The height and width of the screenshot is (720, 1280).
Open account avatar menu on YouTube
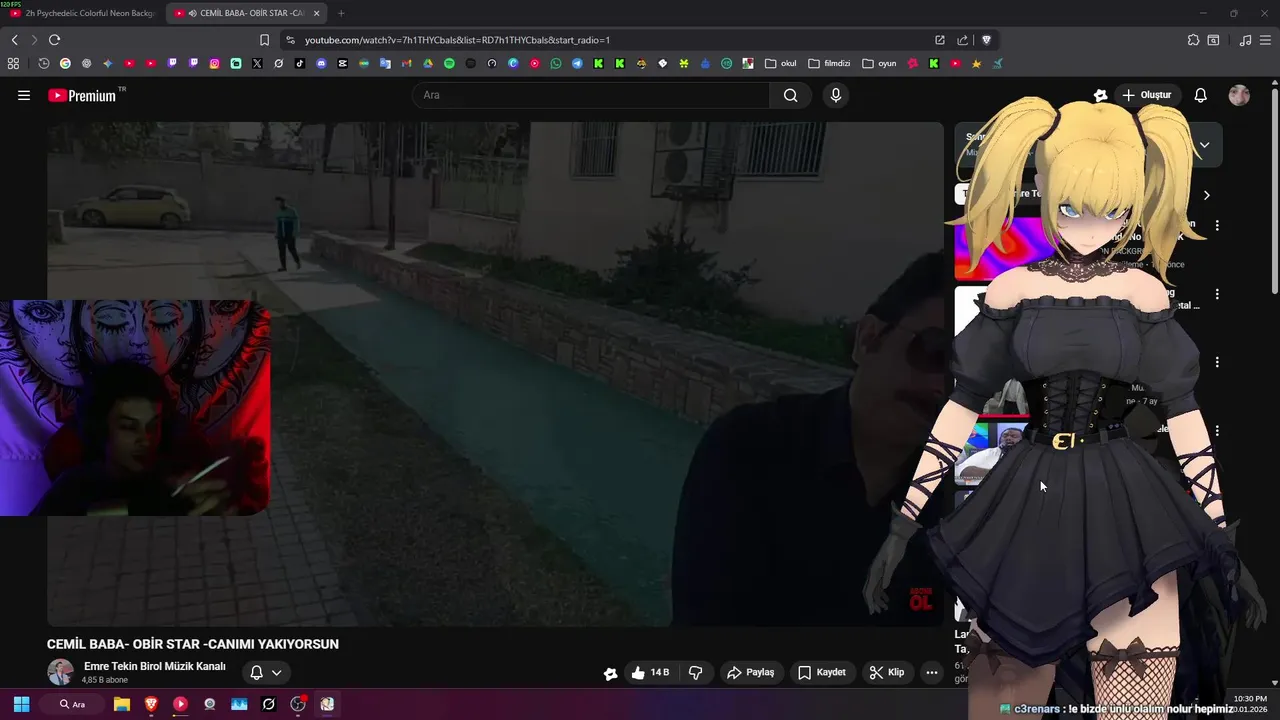point(1239,95)
